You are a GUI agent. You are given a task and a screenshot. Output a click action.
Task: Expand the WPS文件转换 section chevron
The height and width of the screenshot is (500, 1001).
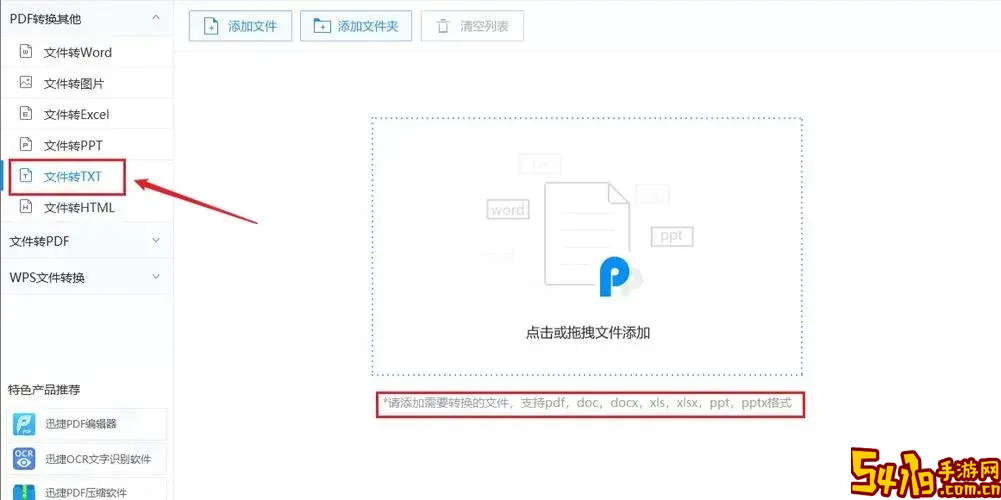tap(156, 277)
